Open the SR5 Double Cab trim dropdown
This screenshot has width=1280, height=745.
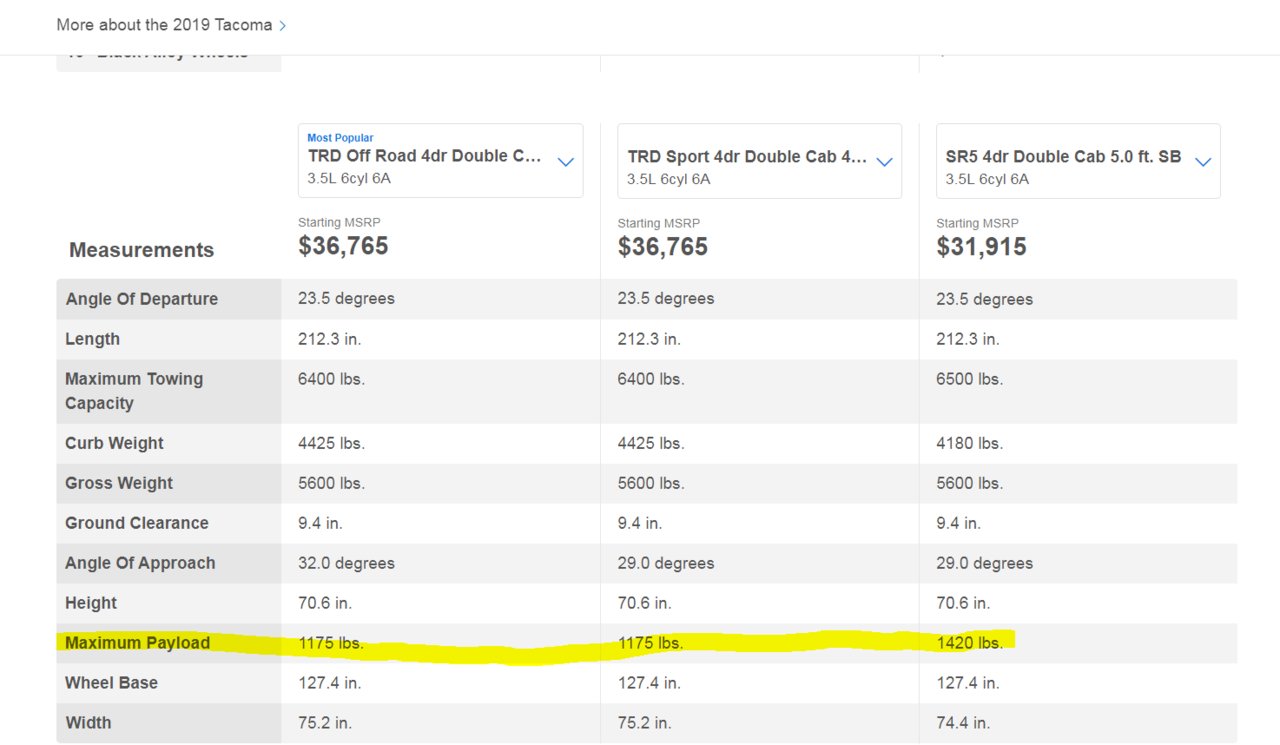(1203, 162)
